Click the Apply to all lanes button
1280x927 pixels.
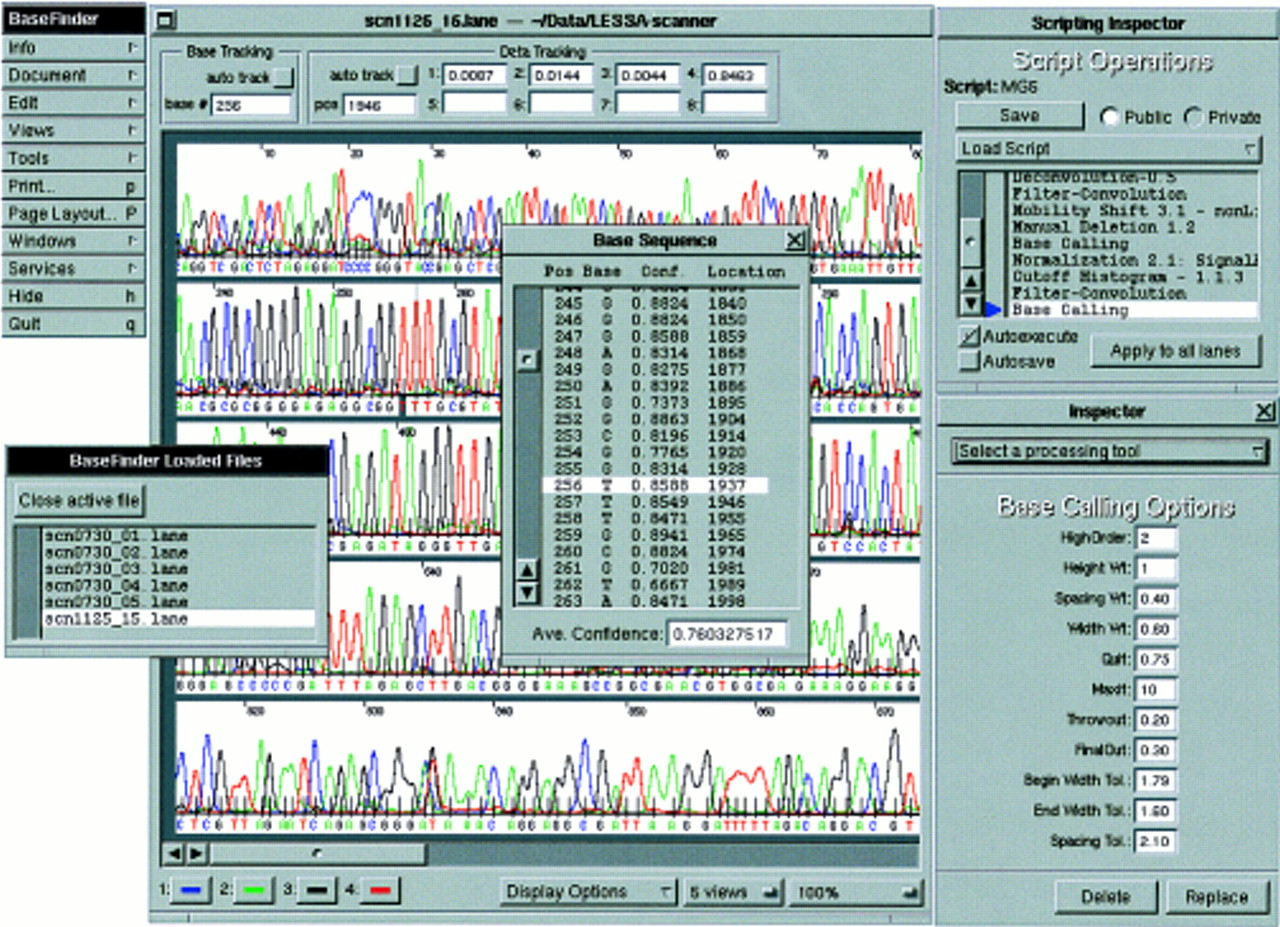(x=1175, y=351)
